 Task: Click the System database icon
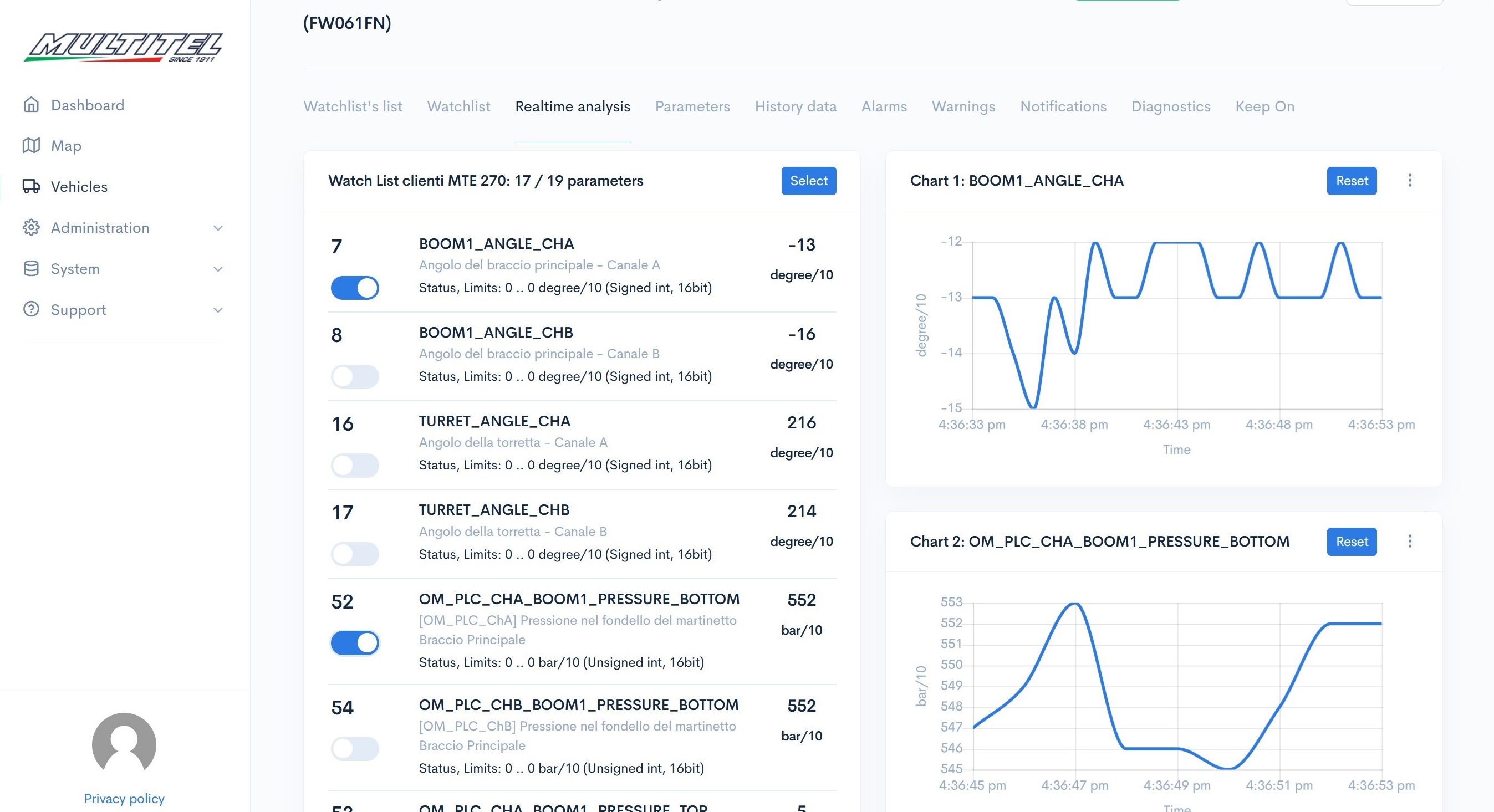coord(31,268)
